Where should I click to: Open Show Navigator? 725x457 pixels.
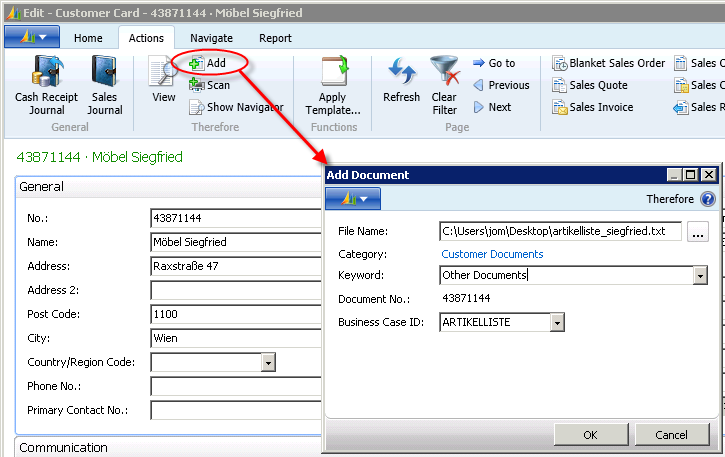click(x=232, y=107)
